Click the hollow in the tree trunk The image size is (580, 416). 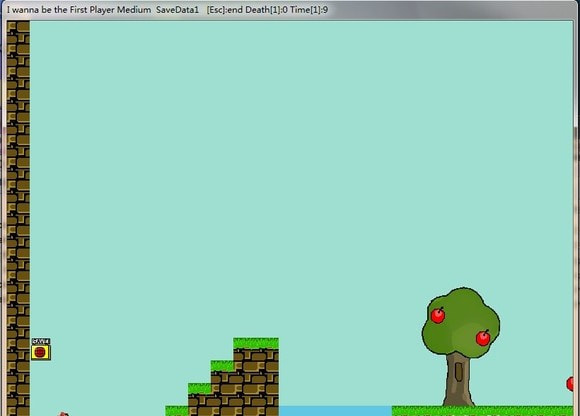[459, 372]
